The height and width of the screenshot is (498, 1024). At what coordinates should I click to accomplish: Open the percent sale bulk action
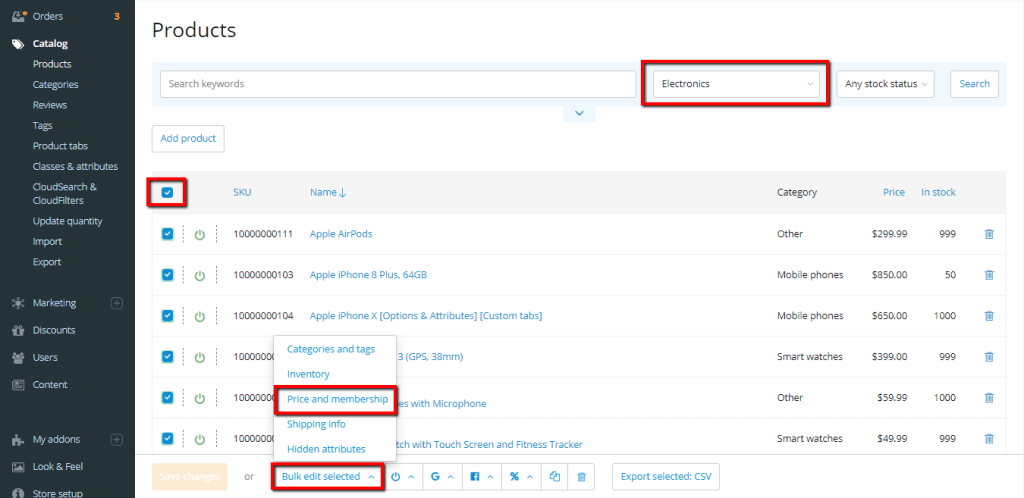(x=520, y=476)
